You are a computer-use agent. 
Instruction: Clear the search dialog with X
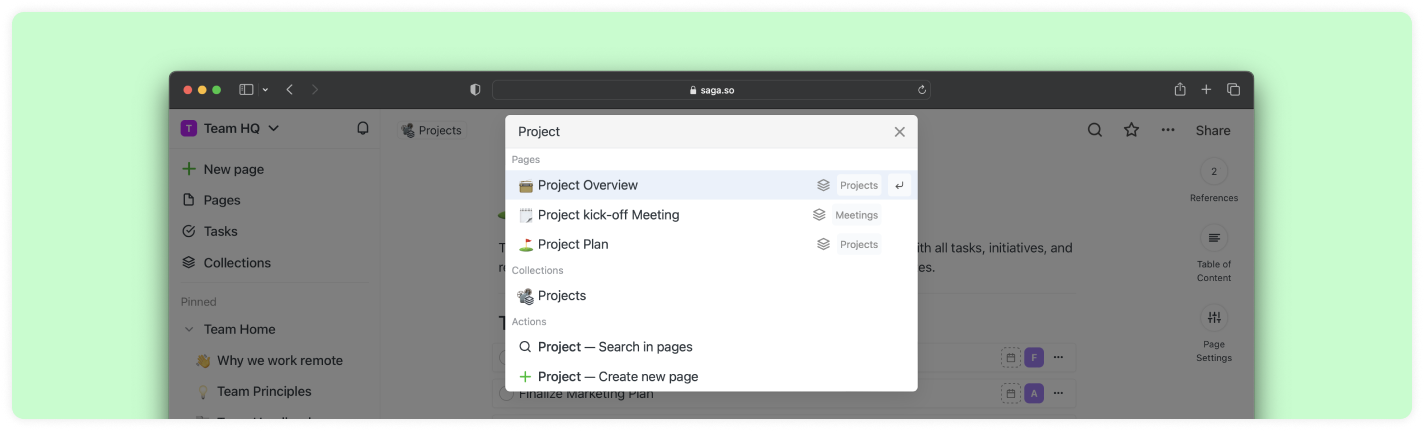[899, 132]
